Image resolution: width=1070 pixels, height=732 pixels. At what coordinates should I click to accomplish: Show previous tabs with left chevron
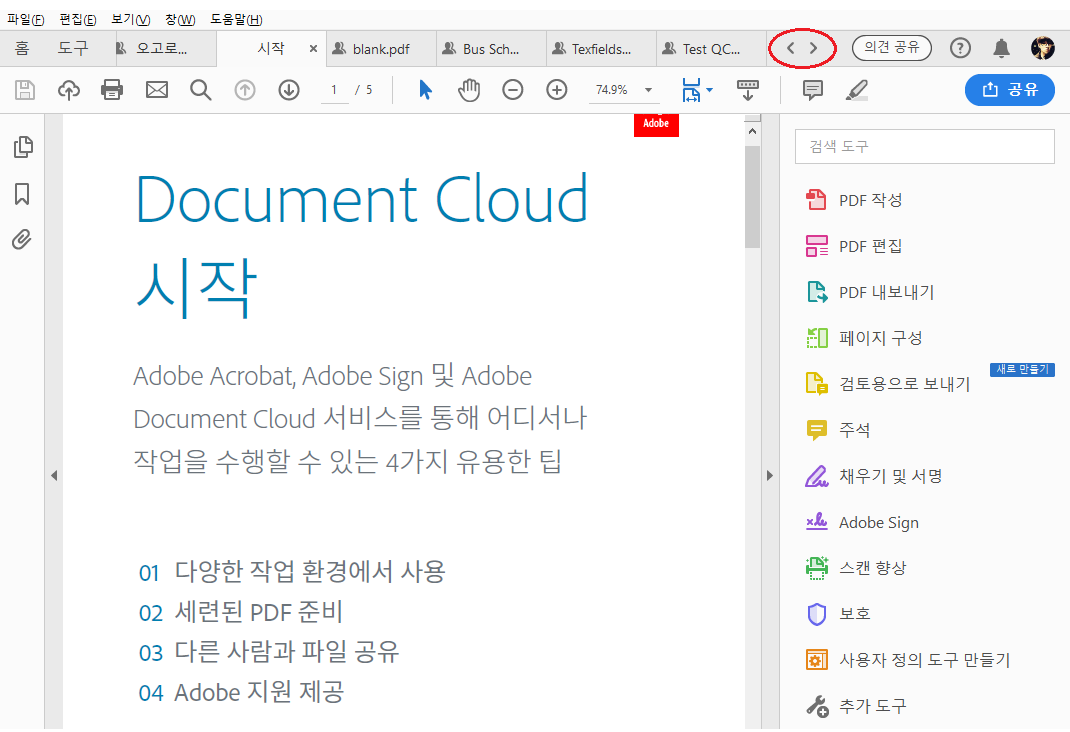coord(791,48)
